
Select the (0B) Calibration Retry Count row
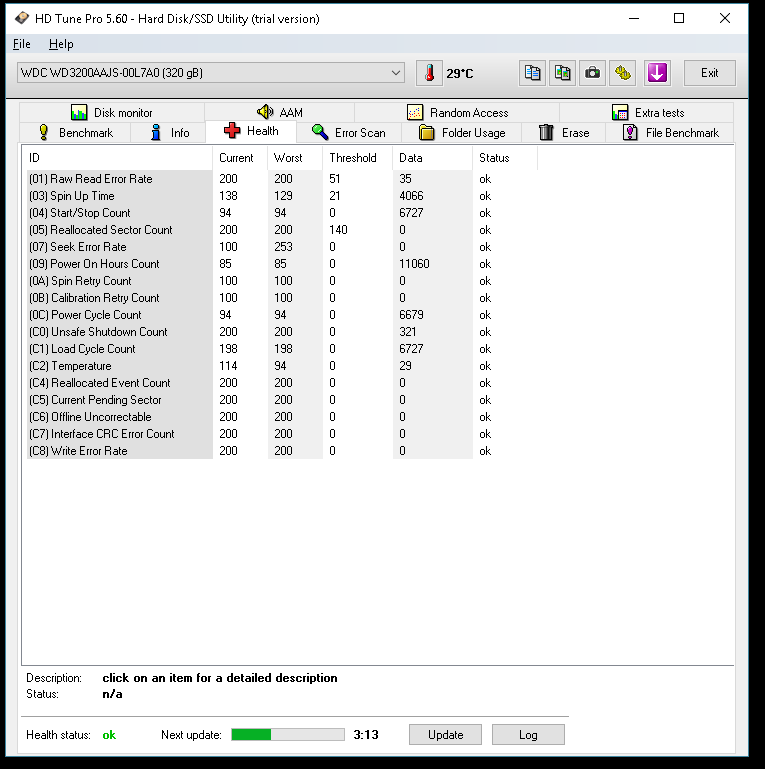[x=282, y=298]
